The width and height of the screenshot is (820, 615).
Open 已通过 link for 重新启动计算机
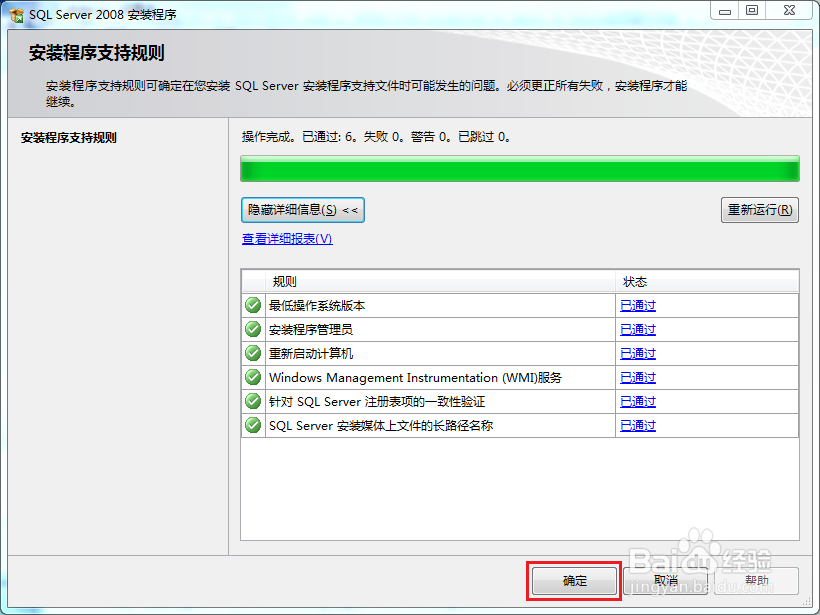pos(637,353)
